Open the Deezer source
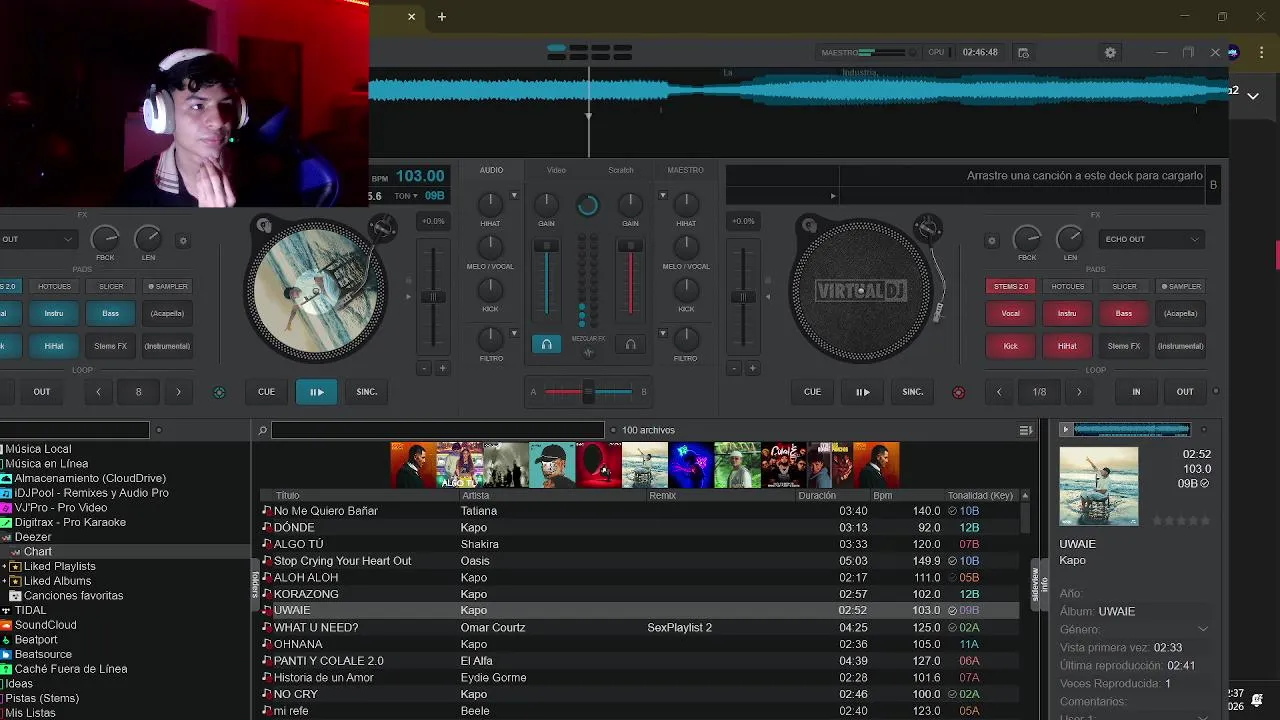The image size is (1280, 720). 32,537
